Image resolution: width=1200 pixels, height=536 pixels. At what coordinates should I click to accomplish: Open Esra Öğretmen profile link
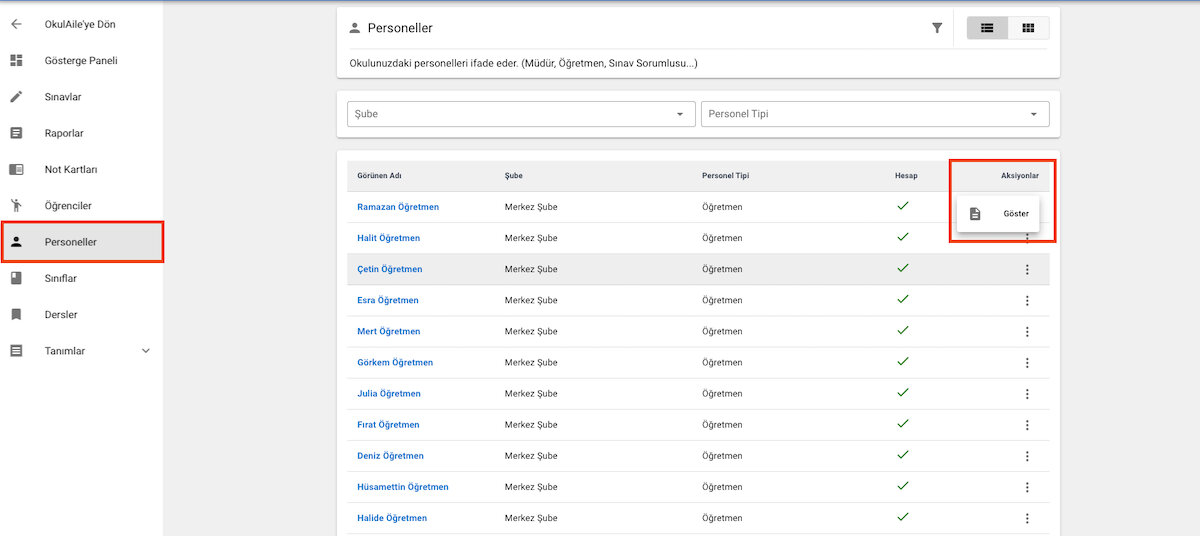(x=388, y=300)
